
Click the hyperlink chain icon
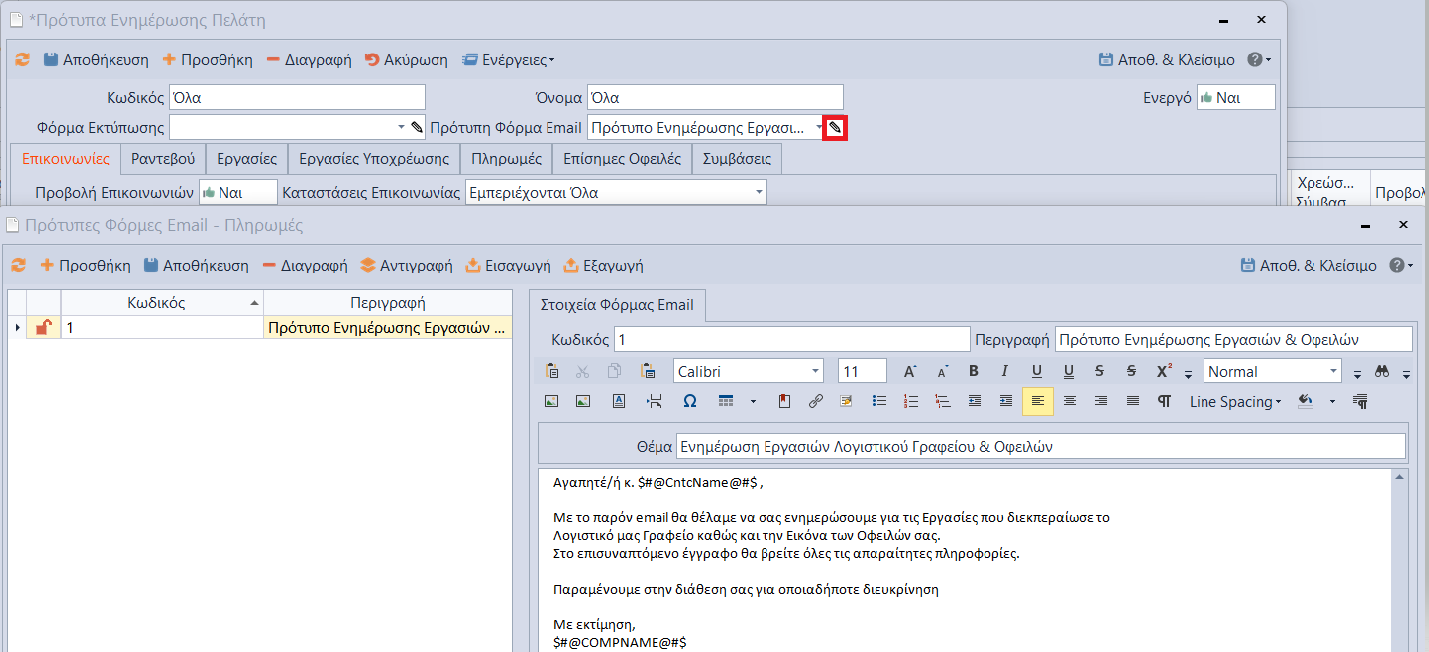(815, 401)
